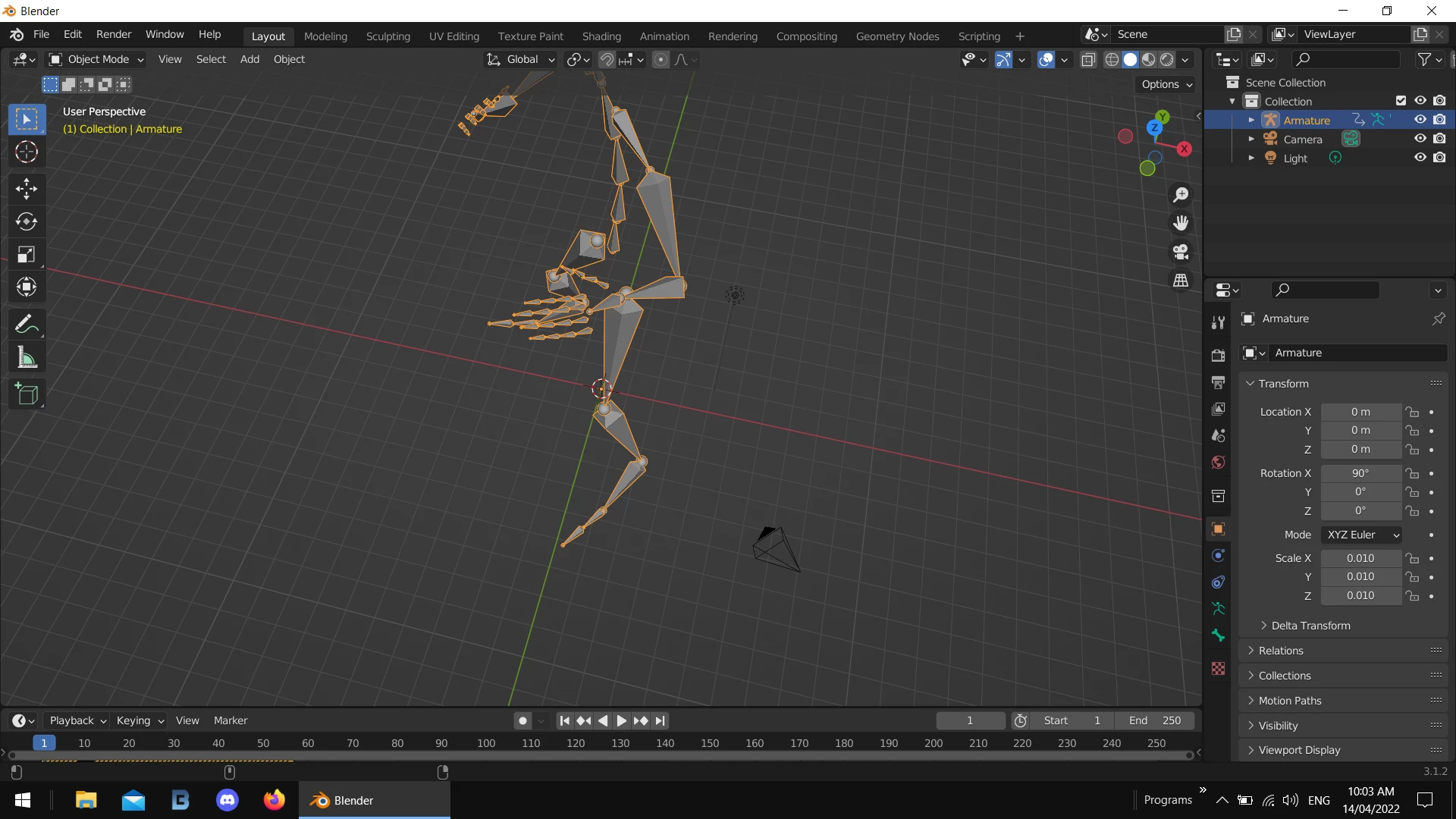This screenshot has height=819, width=1456.
Task: Open Object Data armature properties tab
Action: pyautogui.click(x=1219, y=608)
